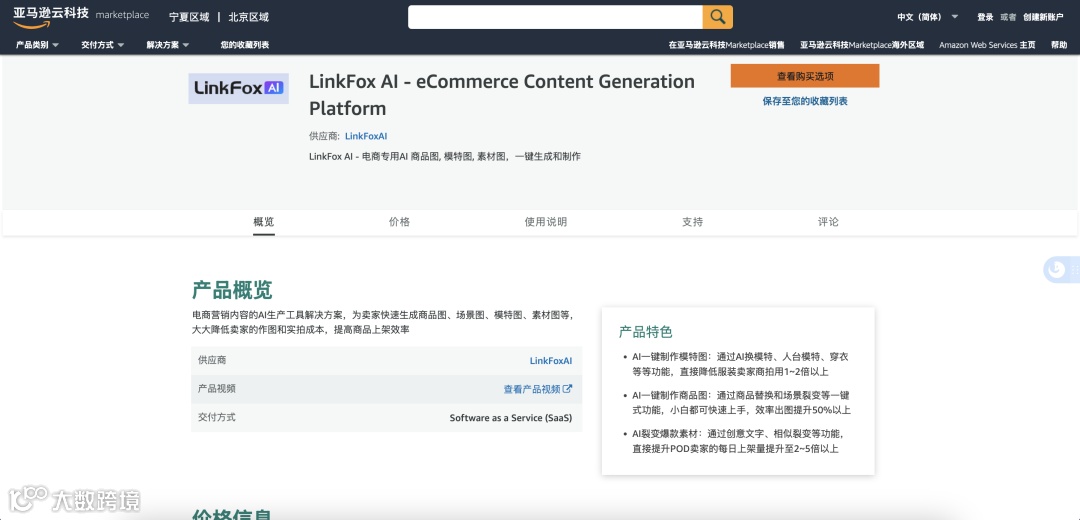Image resolution: width=1080 pixels, height=520 pixels.
Task: Open the 中文(简体) language selector
Action: coord(927,17)
